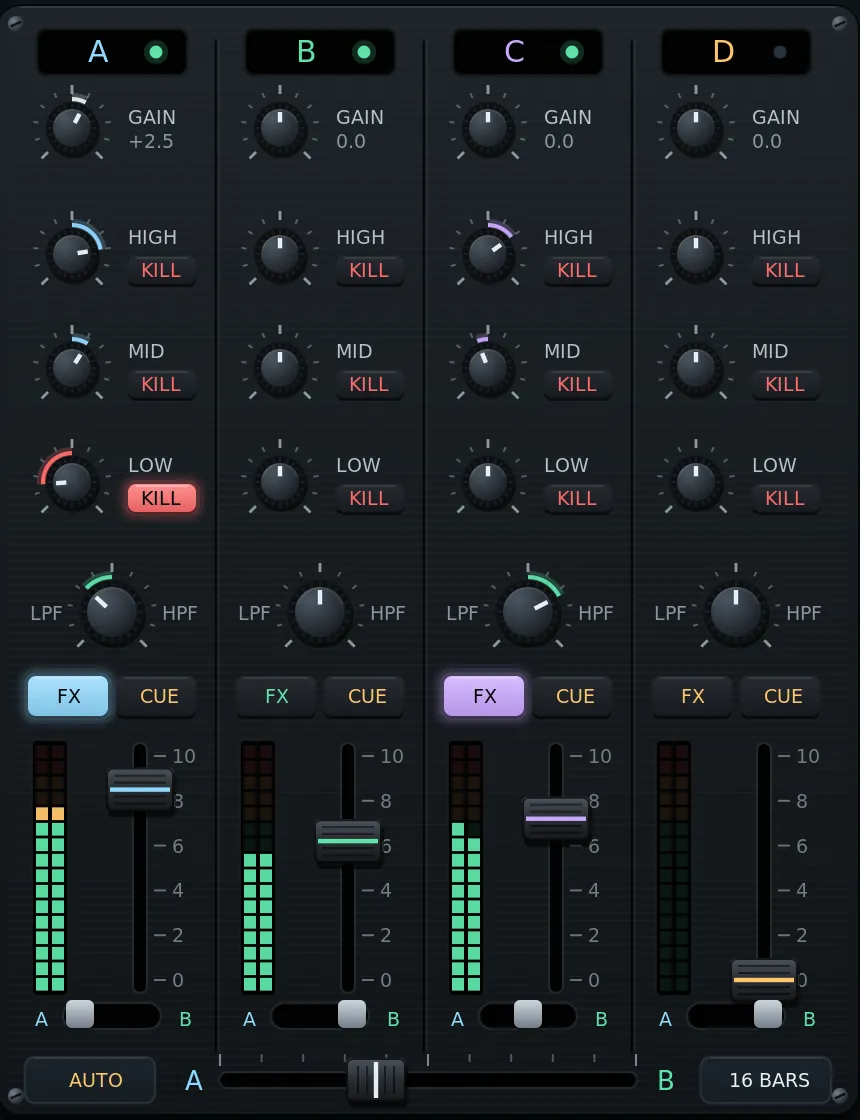
Task: Enable MID KILL on channel B
Action: pyautogui.click(x=369, y=384)
